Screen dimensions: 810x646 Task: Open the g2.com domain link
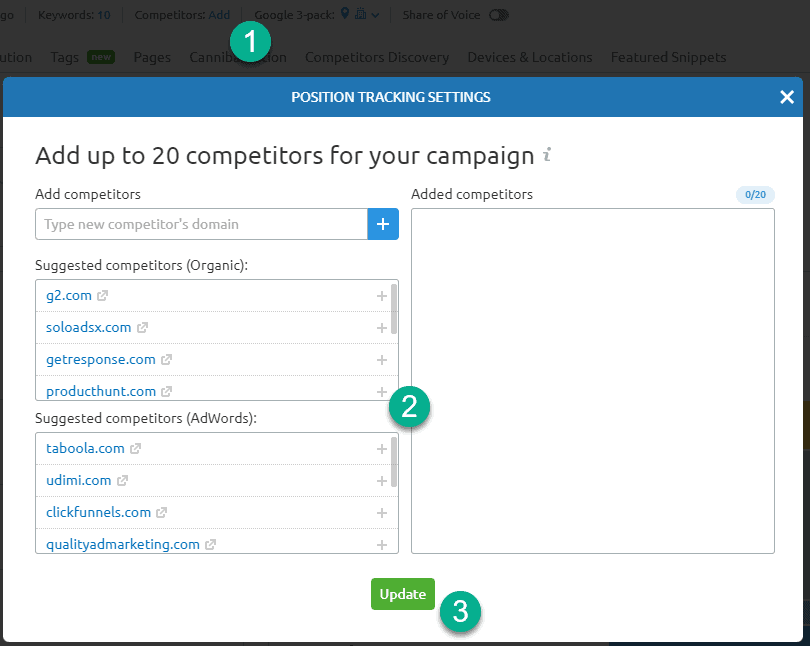coord(69,295)
